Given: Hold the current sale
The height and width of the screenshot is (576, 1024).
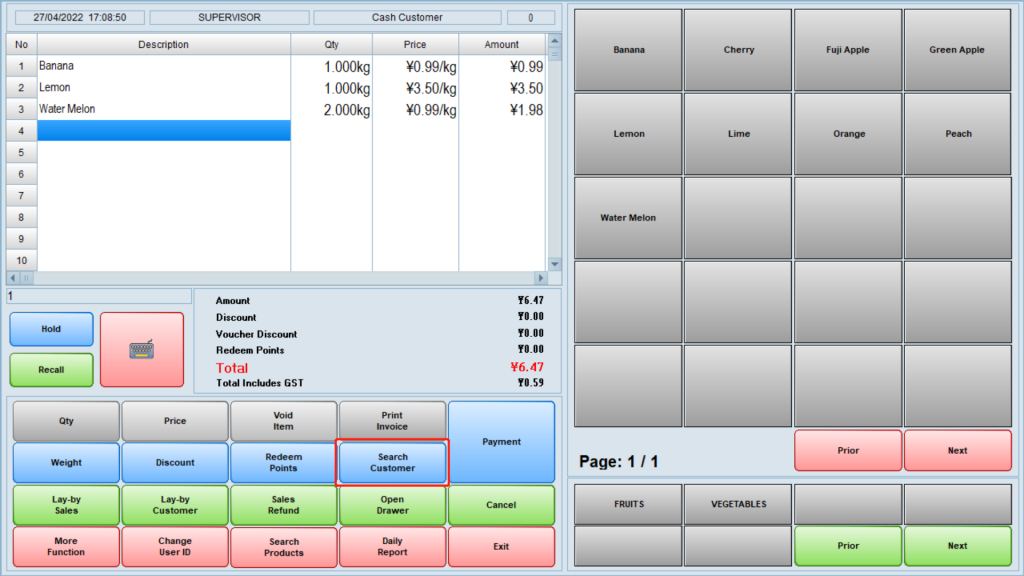Looking at the screenshot, I should pyautogui.click(x=51, y=329).
